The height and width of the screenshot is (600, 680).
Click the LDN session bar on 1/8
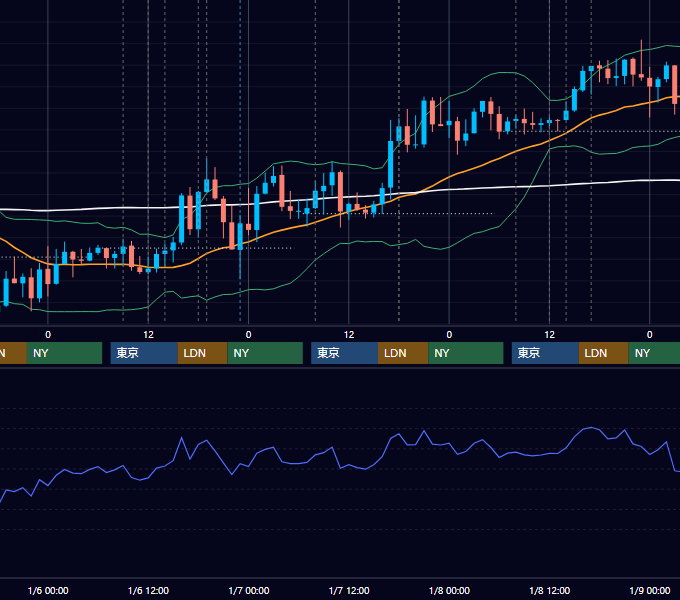tap(604, 353)
